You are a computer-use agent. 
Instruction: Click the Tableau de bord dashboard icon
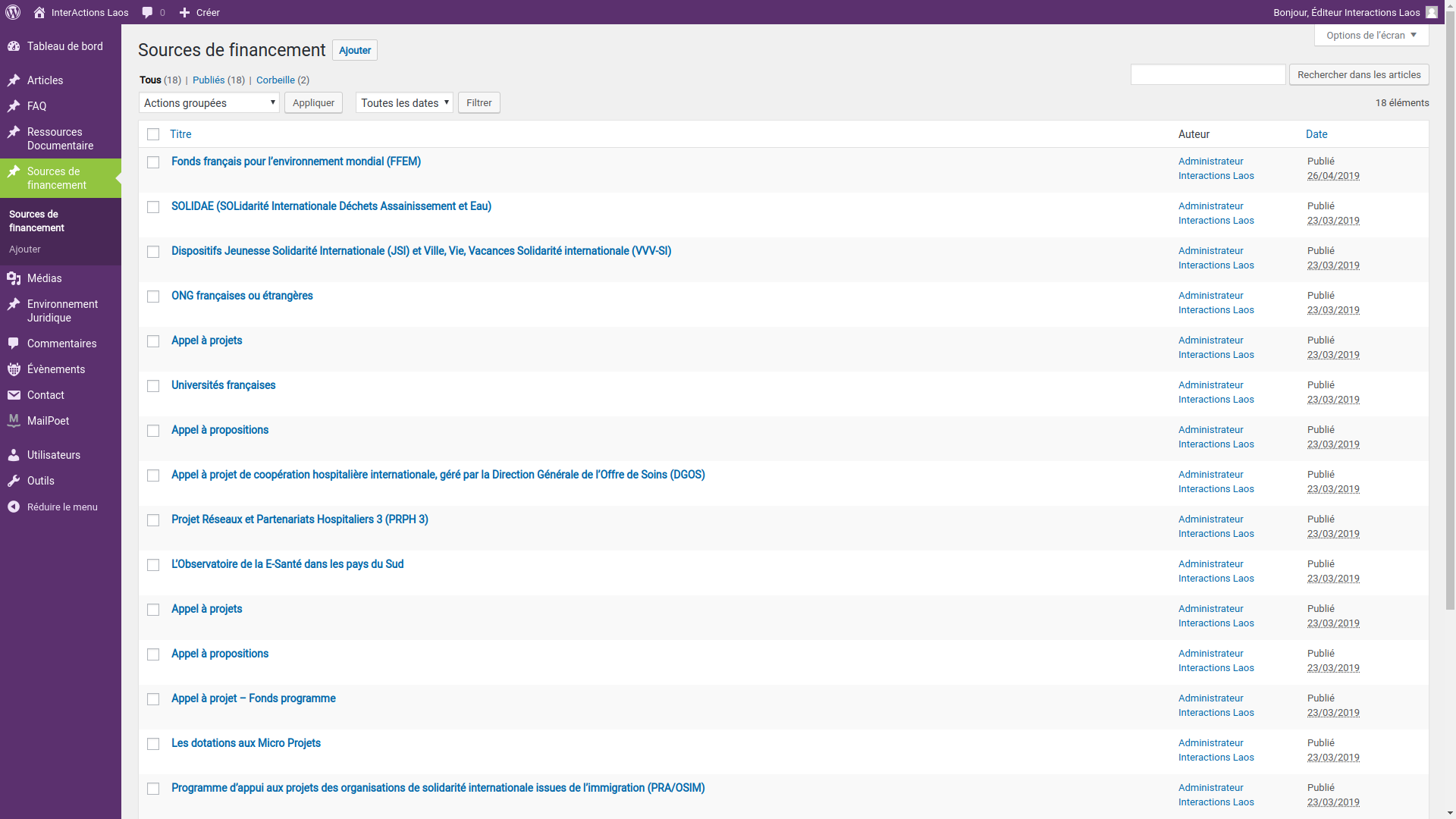click(14, 46)
